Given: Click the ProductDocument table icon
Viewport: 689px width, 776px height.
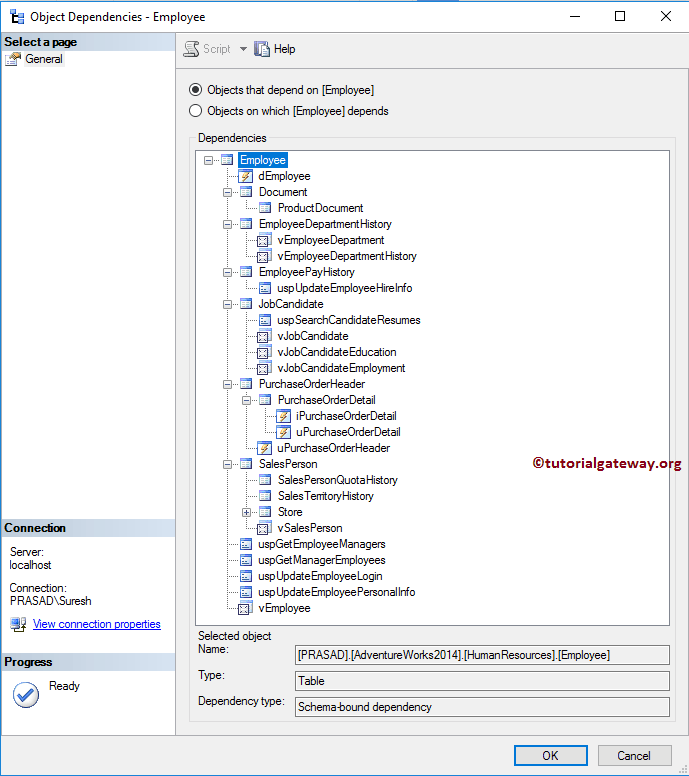Looking at the screenshot, I should [x=265, y=208].
